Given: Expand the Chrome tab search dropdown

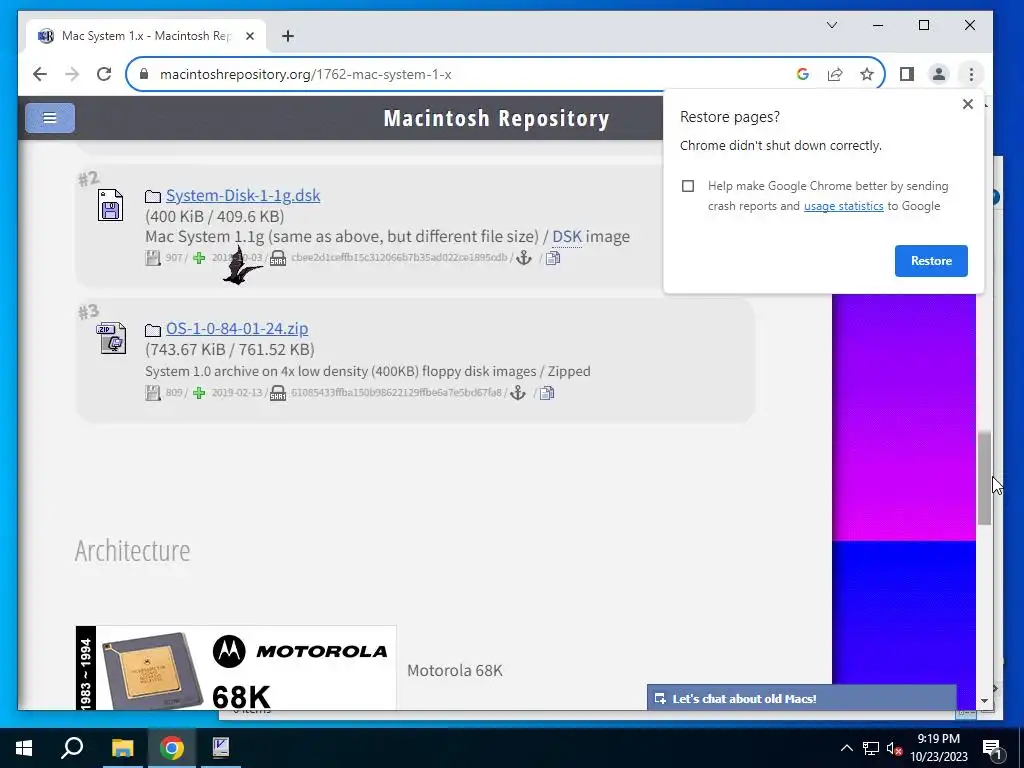Looking at the screenshot, I should [x=832, y=25].
